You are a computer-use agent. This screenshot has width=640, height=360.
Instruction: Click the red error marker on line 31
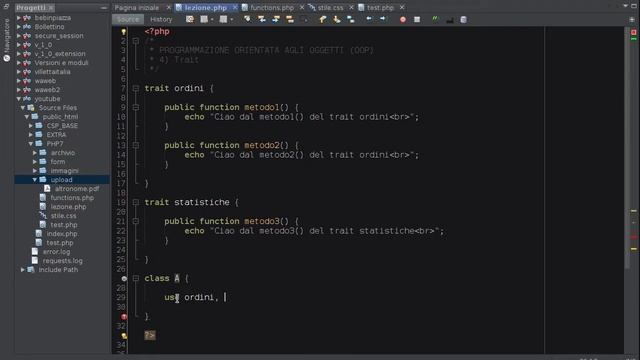pyautogui.click(x=124, y=317)
